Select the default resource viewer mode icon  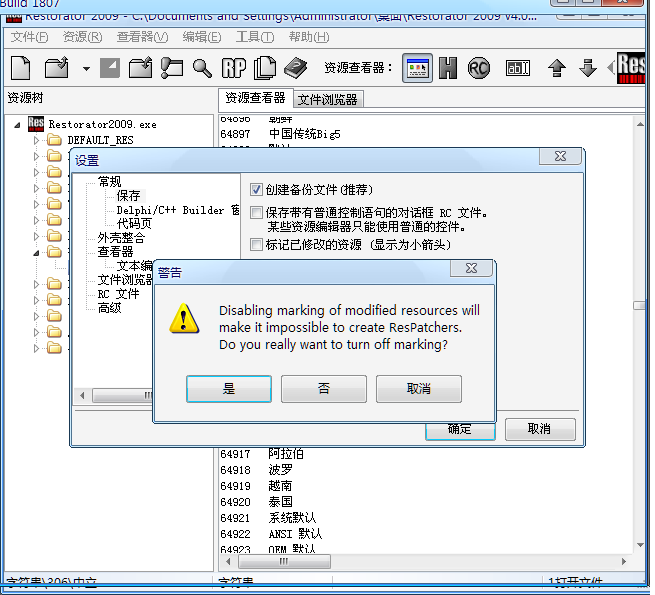[x=417, y=68]
